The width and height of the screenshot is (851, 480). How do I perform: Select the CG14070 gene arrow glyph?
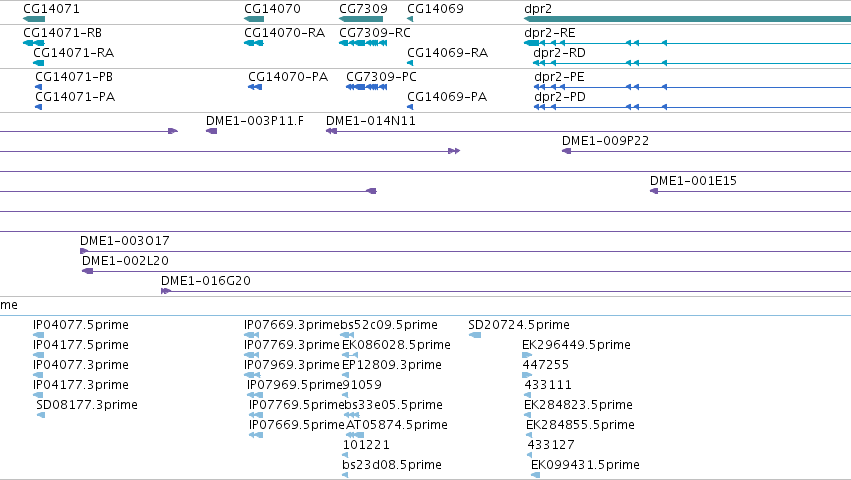(x=254, y=19)
